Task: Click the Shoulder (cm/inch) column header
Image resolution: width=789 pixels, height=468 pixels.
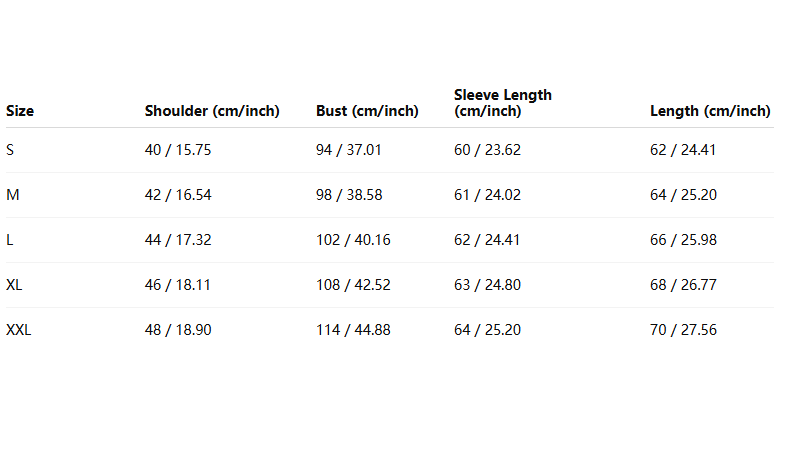Action: (x=212, y=111)
